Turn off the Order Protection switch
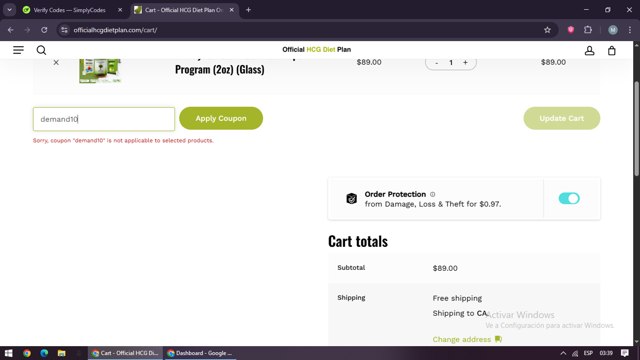640x360 pixels. click(x=569, y=198)
